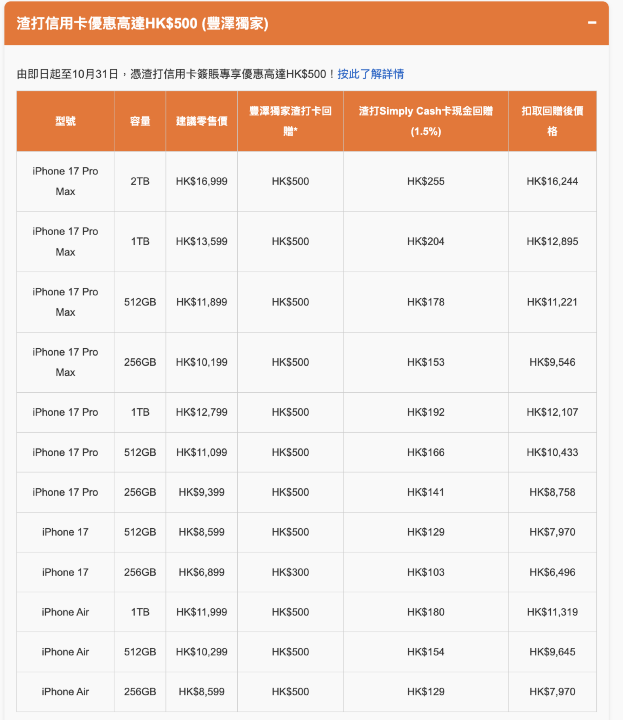Click the HK$13,599 retail price
Image resolution: width=623 pixels, height=720 pixels.
tap(202, 242)
